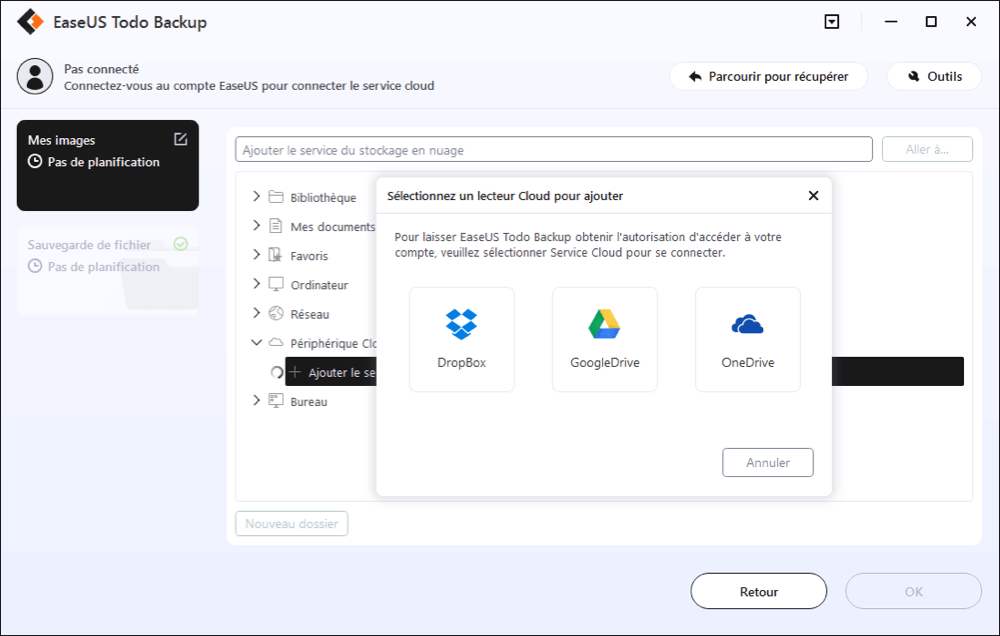Click the GoogleDrive logo icon
This screenshot has height=636, width=1000.
604,324
